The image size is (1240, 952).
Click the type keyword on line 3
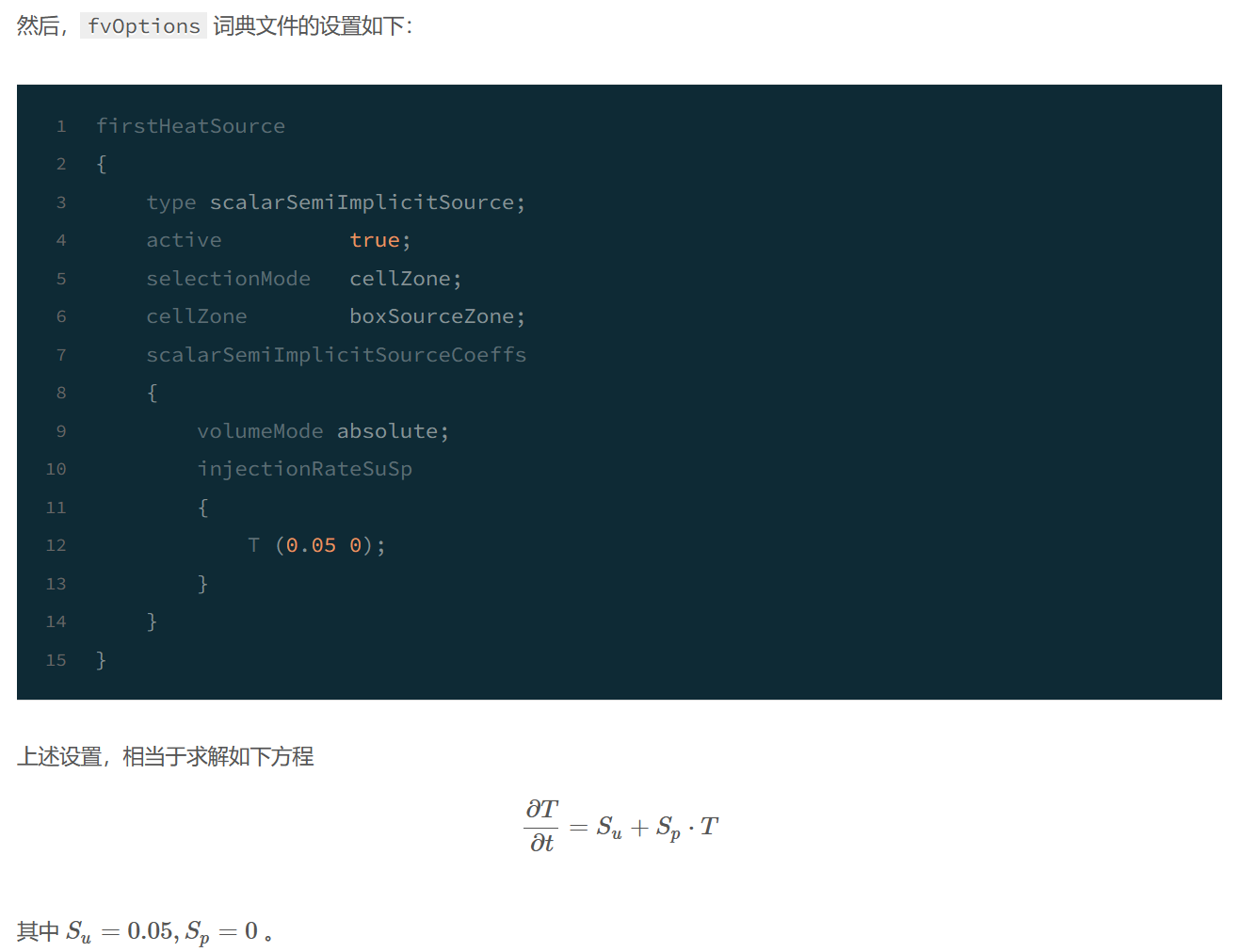(171, 202)
